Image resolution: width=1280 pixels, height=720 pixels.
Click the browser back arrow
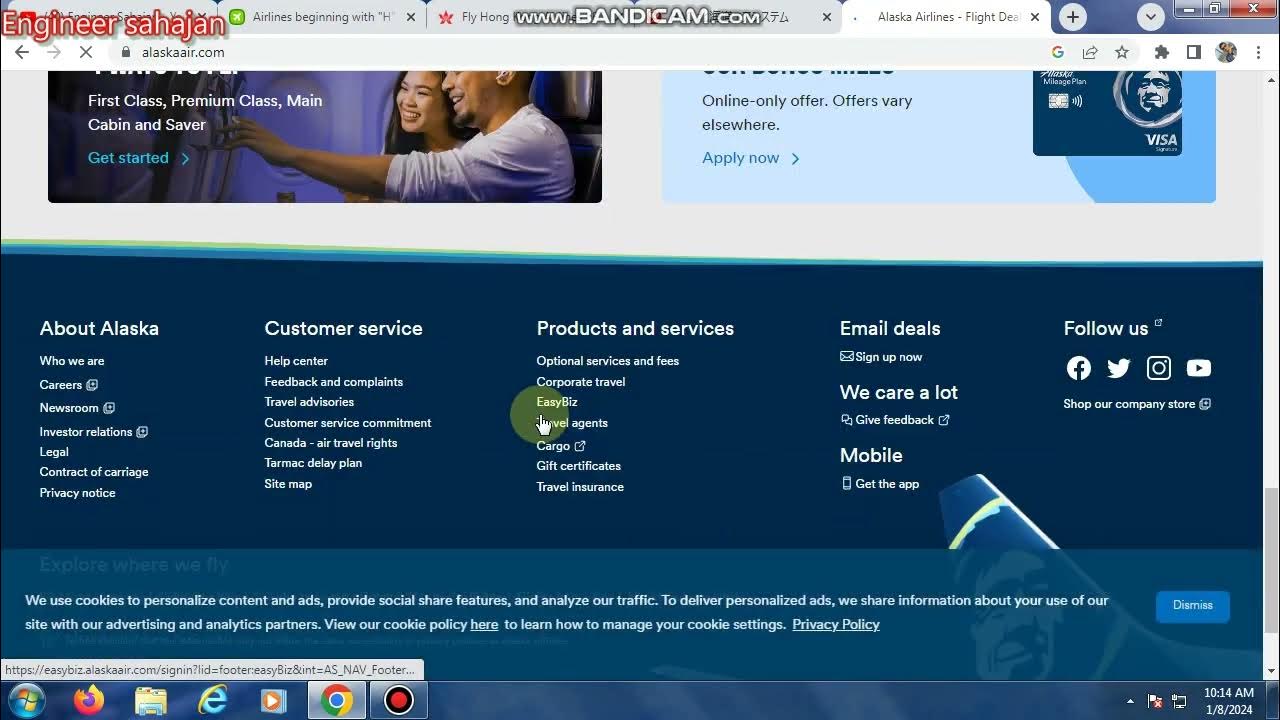click(22, 52)
